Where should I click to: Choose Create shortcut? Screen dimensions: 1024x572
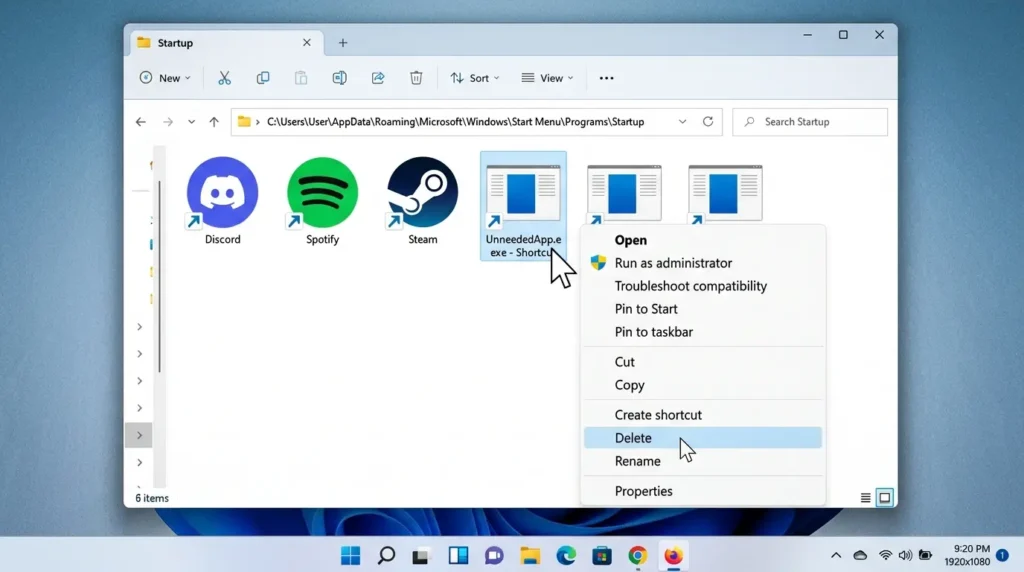(x=703, y=415)
